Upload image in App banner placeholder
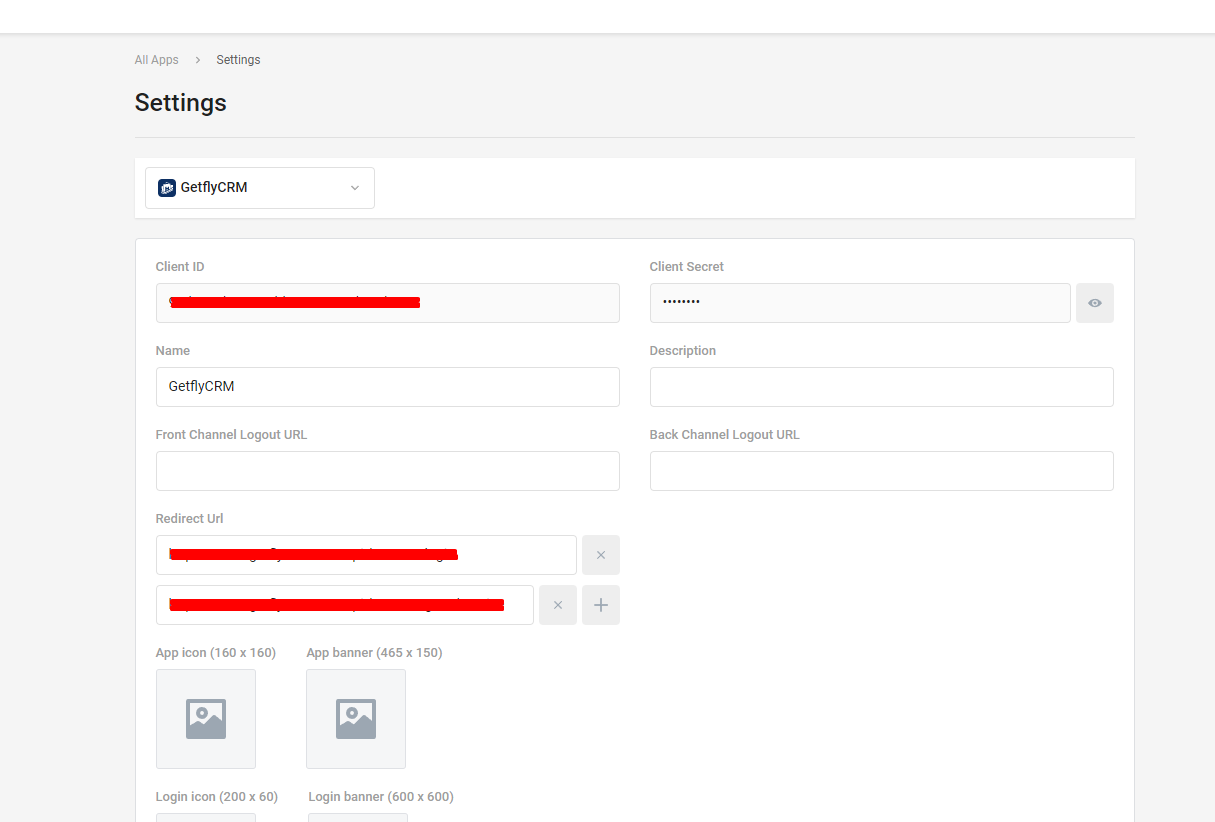Image resolution: width=1215 pixels, height=822 pixels. 356,719
